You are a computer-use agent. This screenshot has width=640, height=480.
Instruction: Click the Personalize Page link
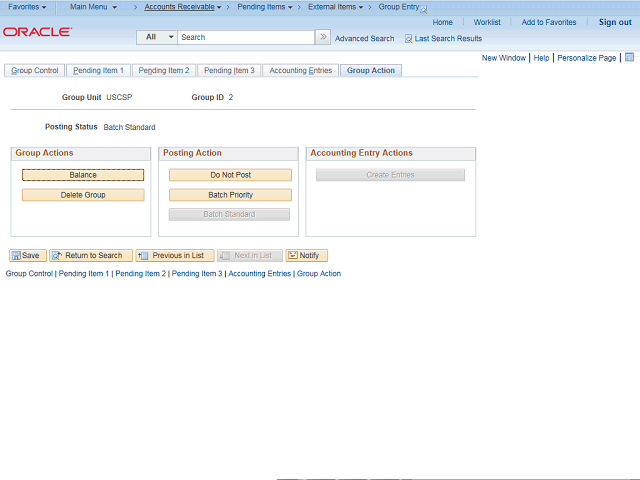coord(587,58)
